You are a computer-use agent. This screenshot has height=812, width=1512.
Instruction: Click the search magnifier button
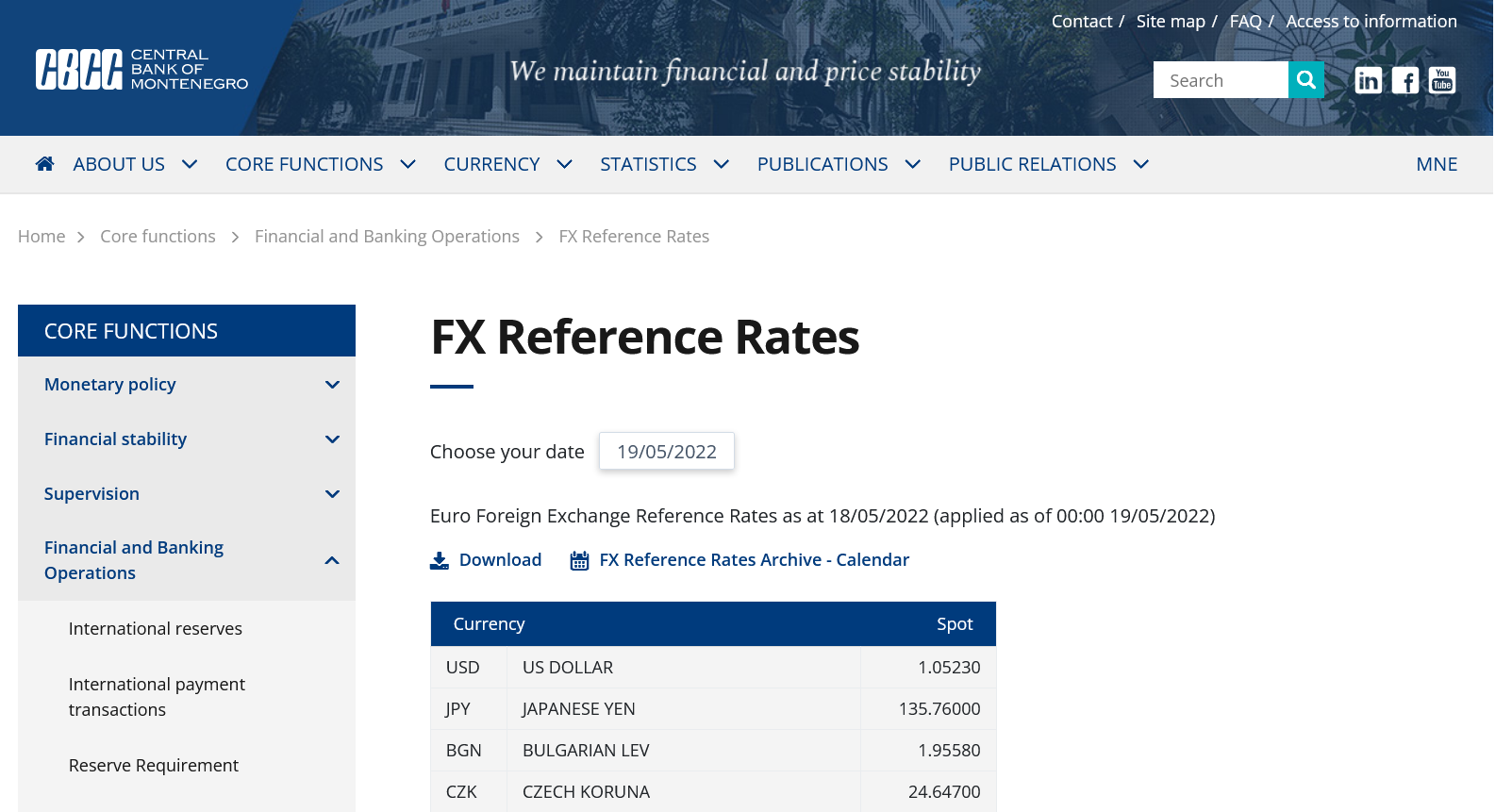point(1305,80)
